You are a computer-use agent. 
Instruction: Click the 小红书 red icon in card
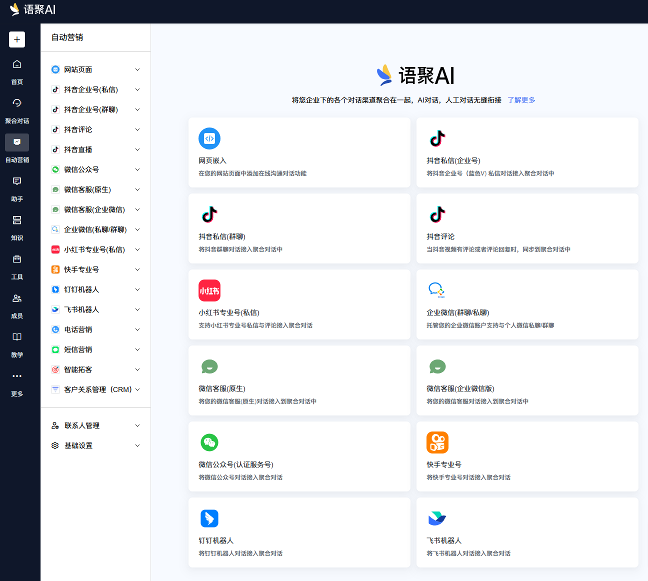click(x=210, y=290)
